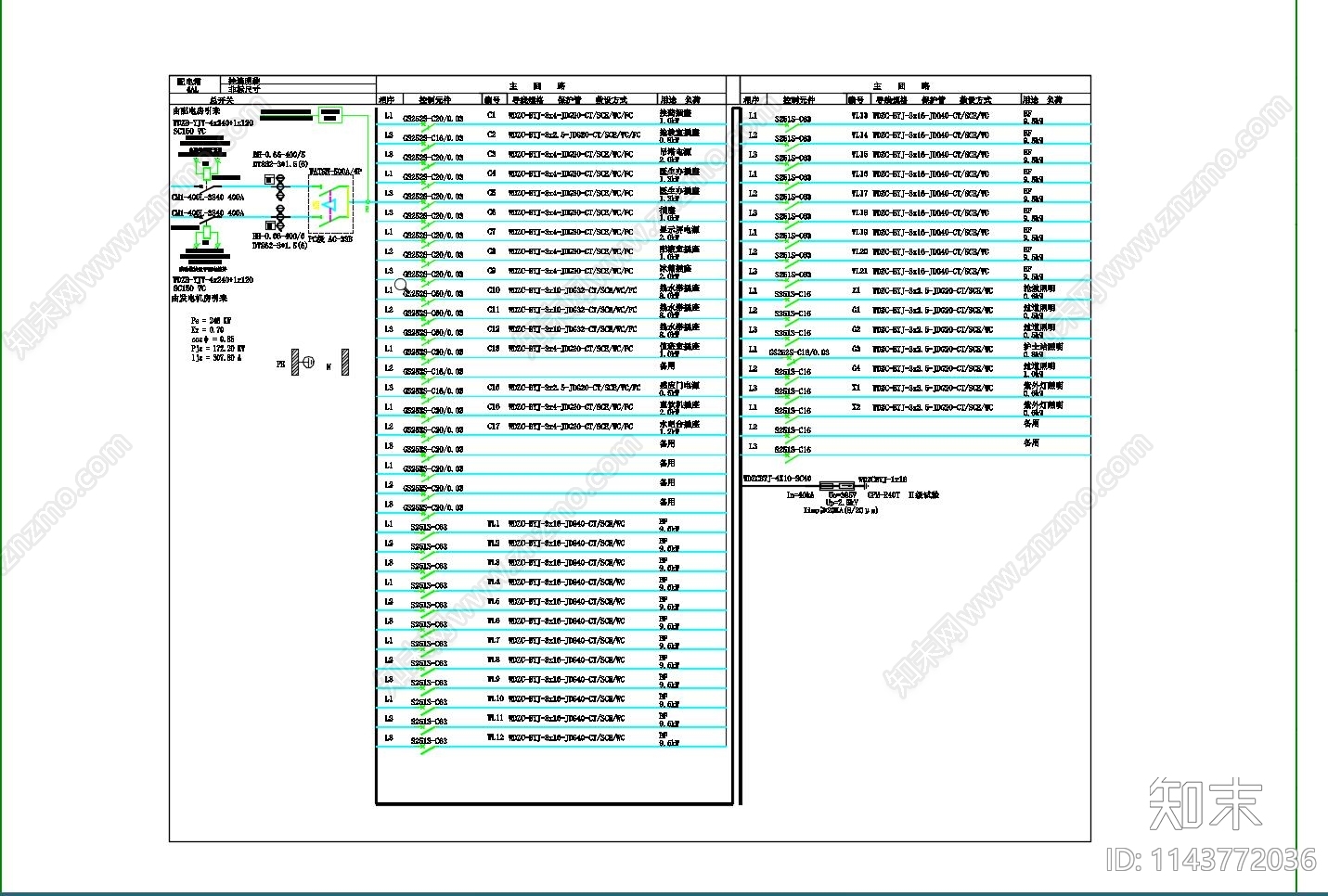Select the upper CM1-400L 400A breaker symbol
The width and height of the screenshot is (1328, 896).
208,186
